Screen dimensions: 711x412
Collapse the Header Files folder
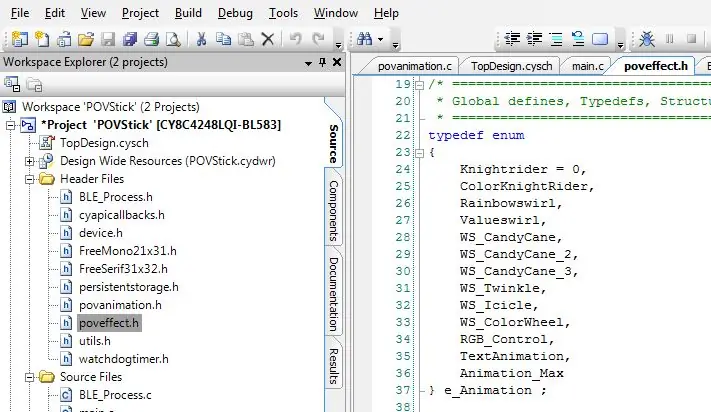29,179
